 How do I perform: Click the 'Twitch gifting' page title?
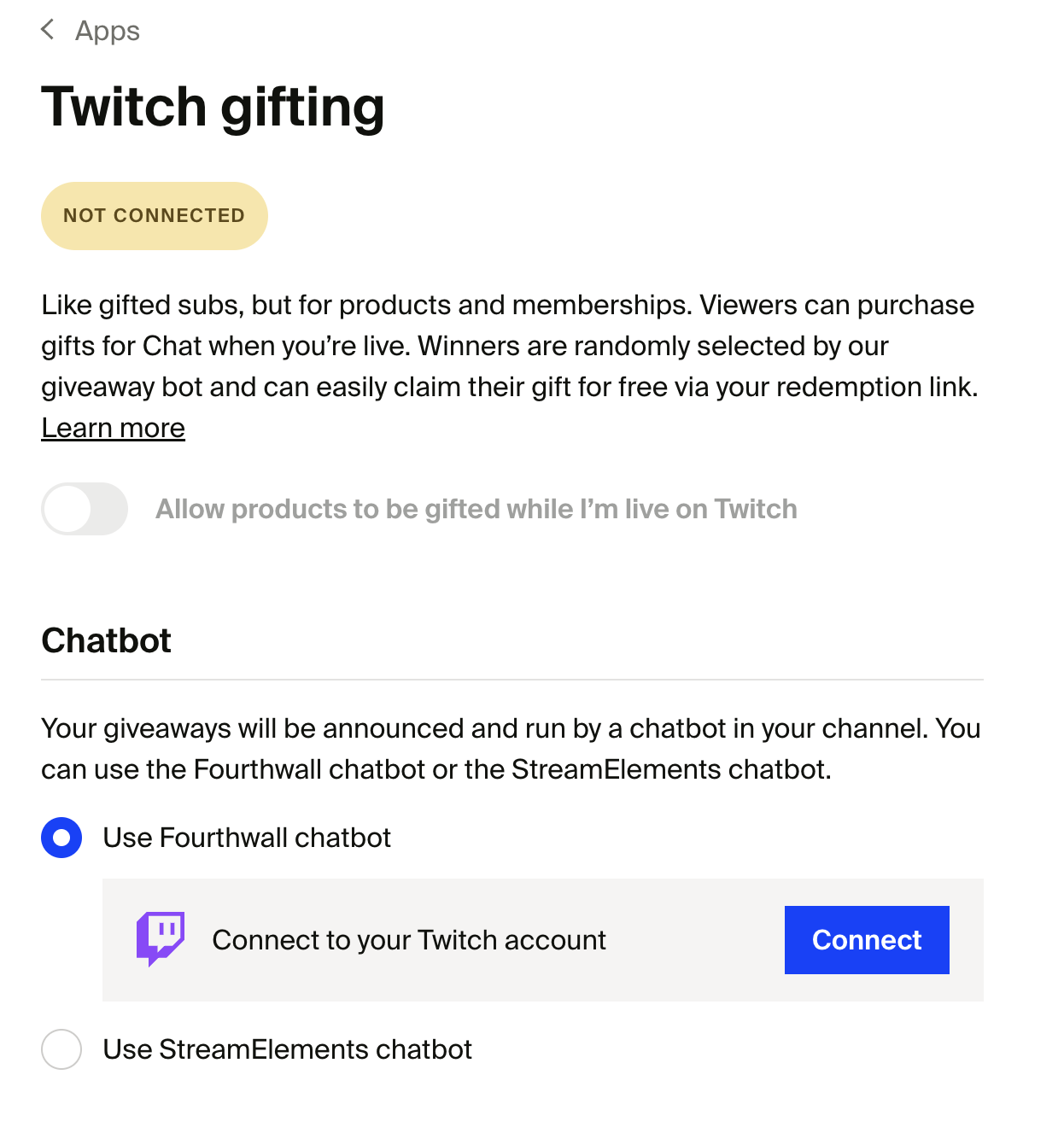pos(213,106)
